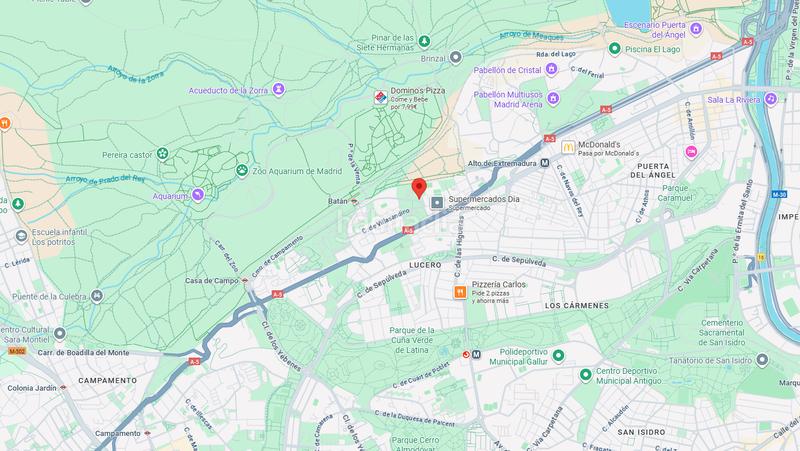Open the Sala La Riviera music icon
The height and width of the screenshot is (451, 800).
coord(771,98)
